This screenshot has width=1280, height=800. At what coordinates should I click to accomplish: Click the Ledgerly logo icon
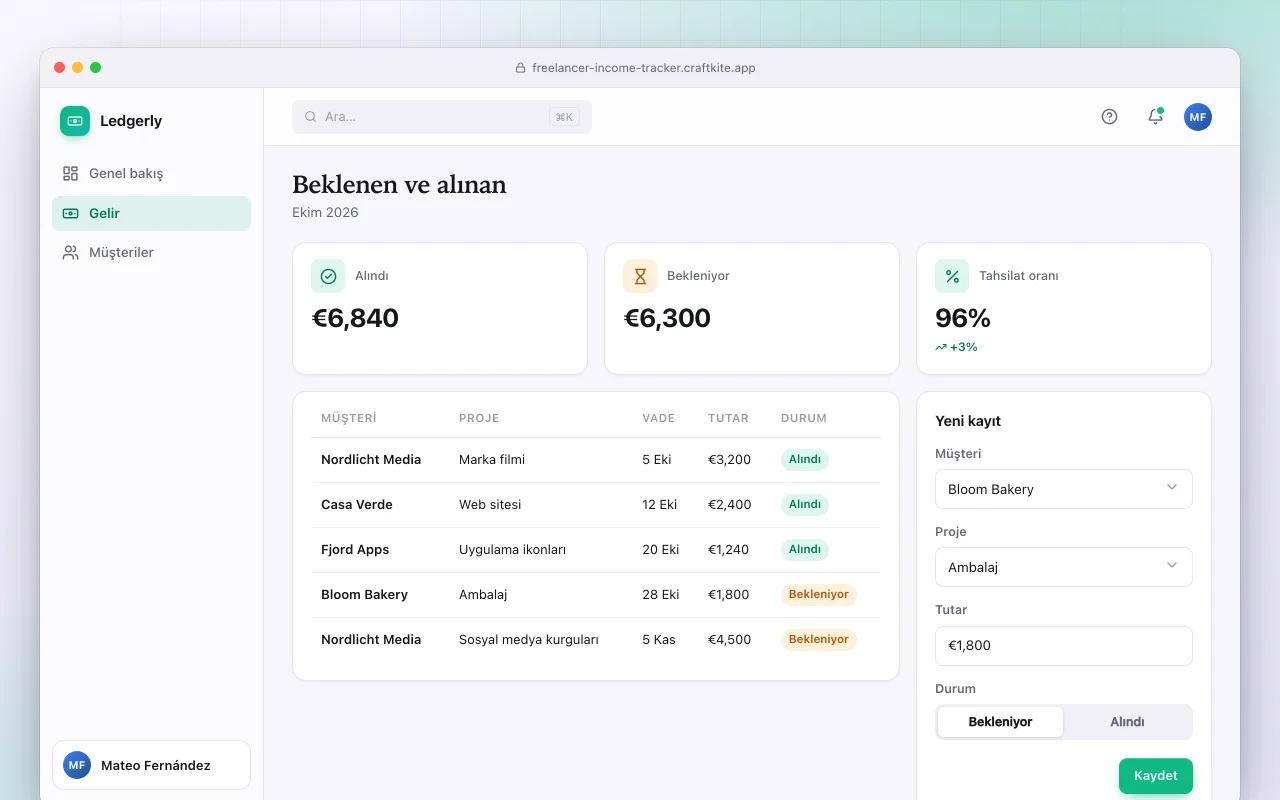pyautogui.click(x=75, y=121)
